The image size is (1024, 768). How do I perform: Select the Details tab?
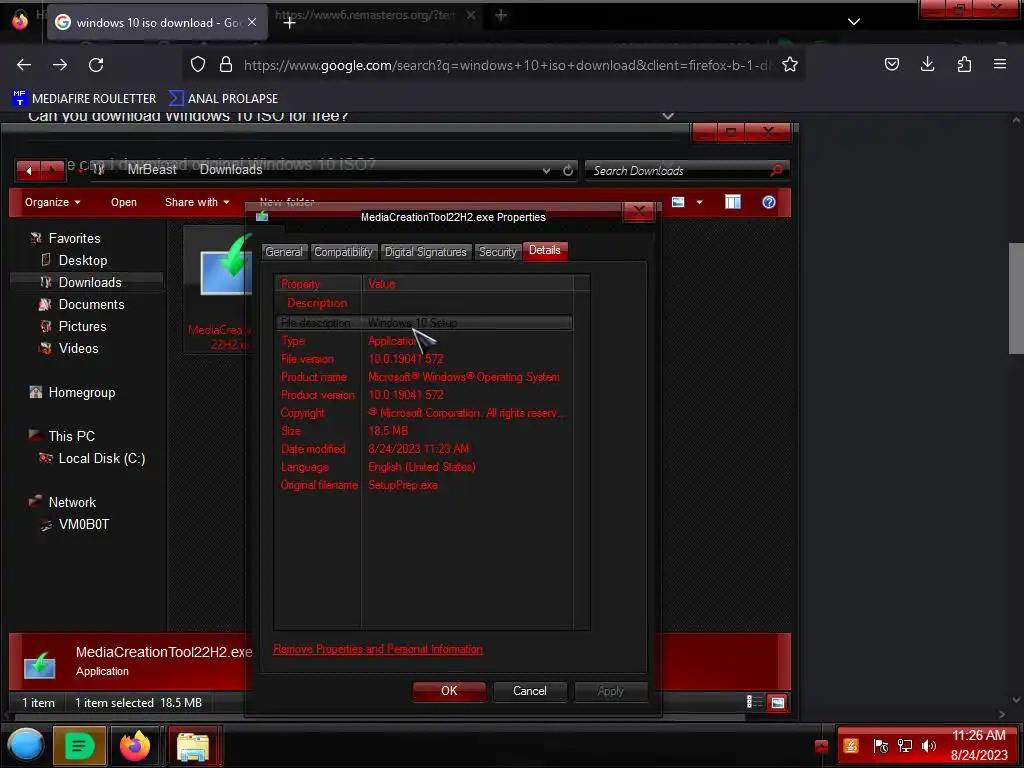(545, 251)
